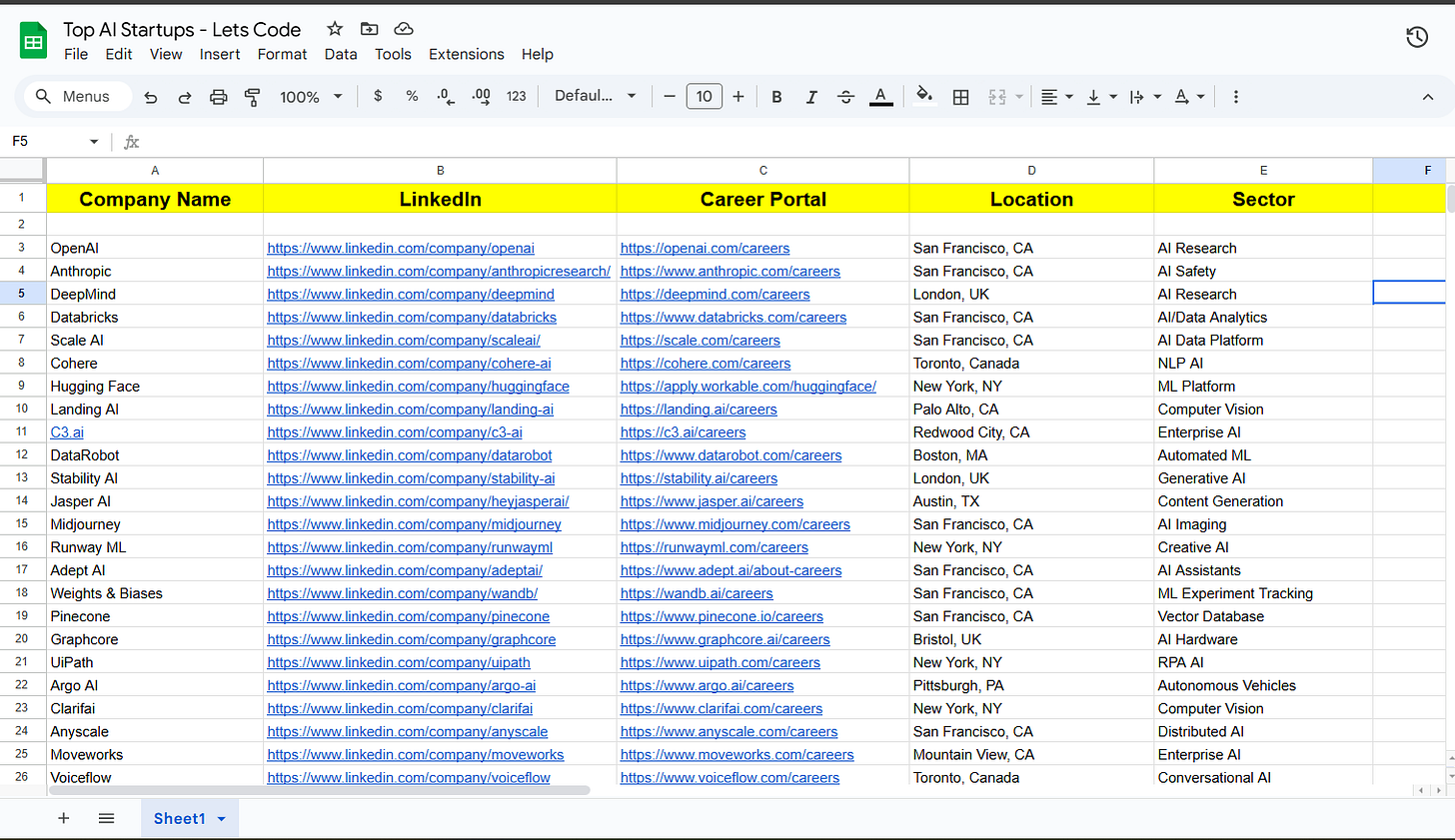
Task: Open the name box dropdown arrow
Action: pyautogui.click(x=94, y=142)
